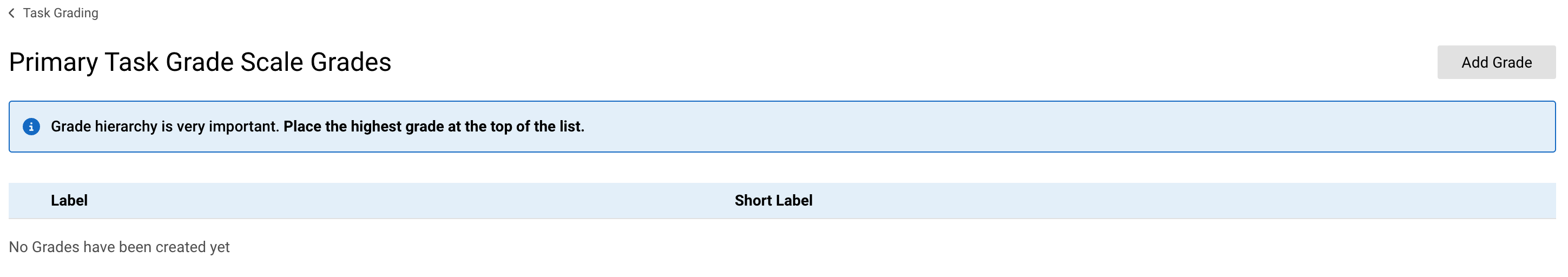Click the word hierarchy in the banner
This screenshot has width=1568, height=277.
pyautogui.click(x=126, y=127)
